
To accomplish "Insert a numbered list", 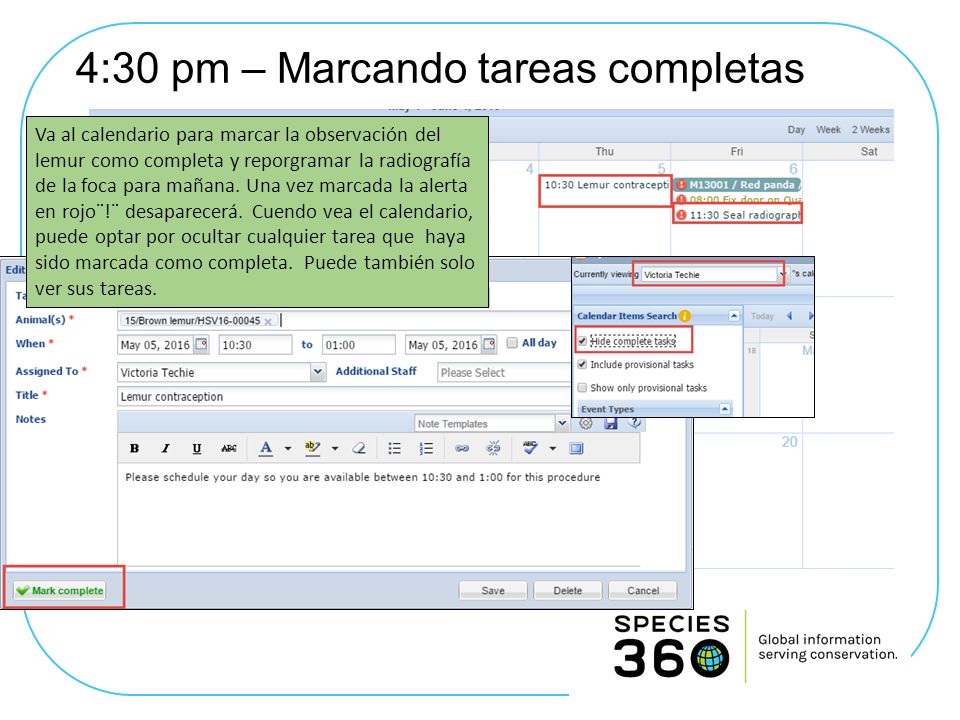I will (426, 449).
